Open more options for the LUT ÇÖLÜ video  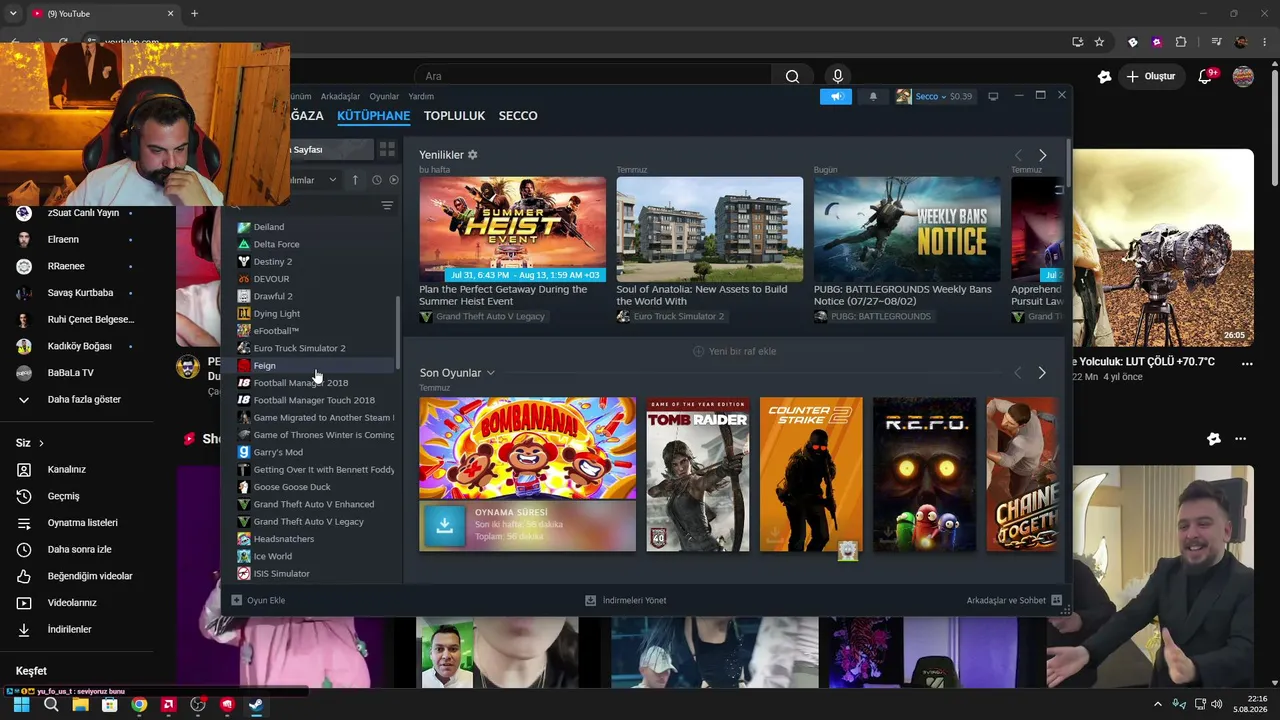pos(1247,365)
